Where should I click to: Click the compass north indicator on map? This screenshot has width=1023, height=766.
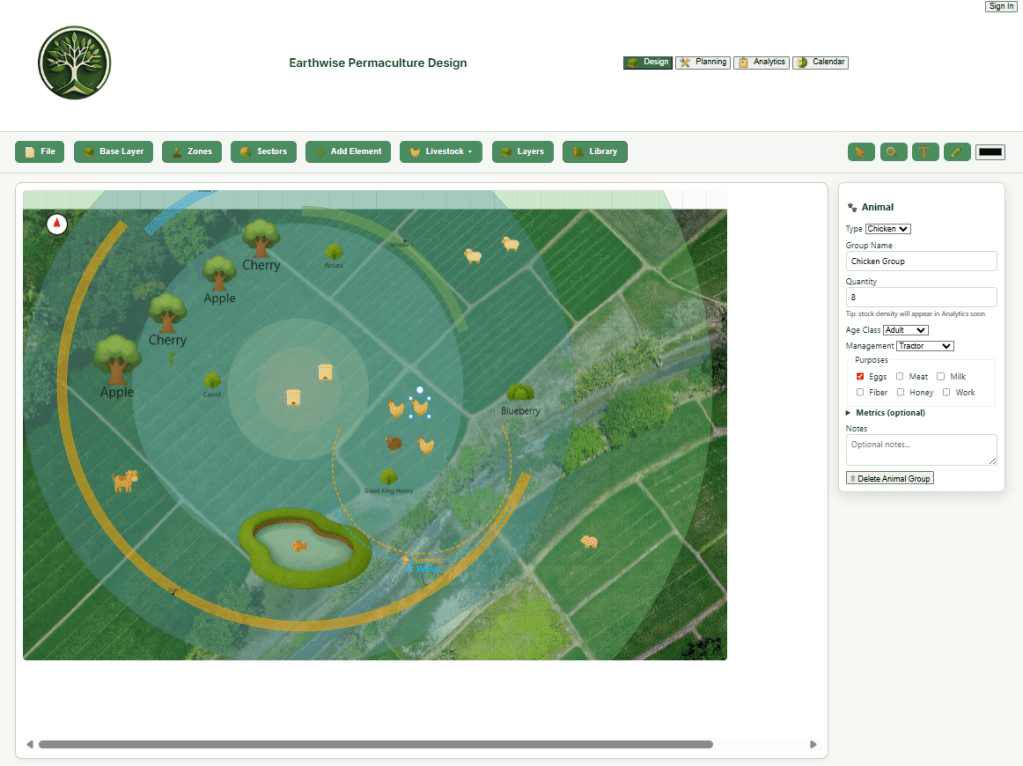57,223
